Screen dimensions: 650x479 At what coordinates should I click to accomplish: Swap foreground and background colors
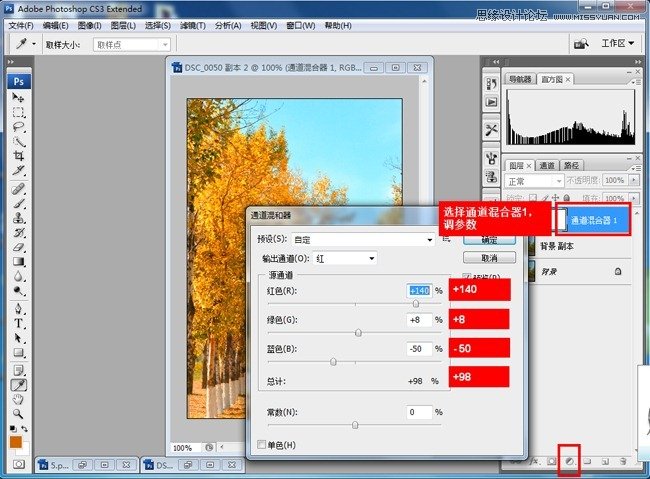(25, 429)
